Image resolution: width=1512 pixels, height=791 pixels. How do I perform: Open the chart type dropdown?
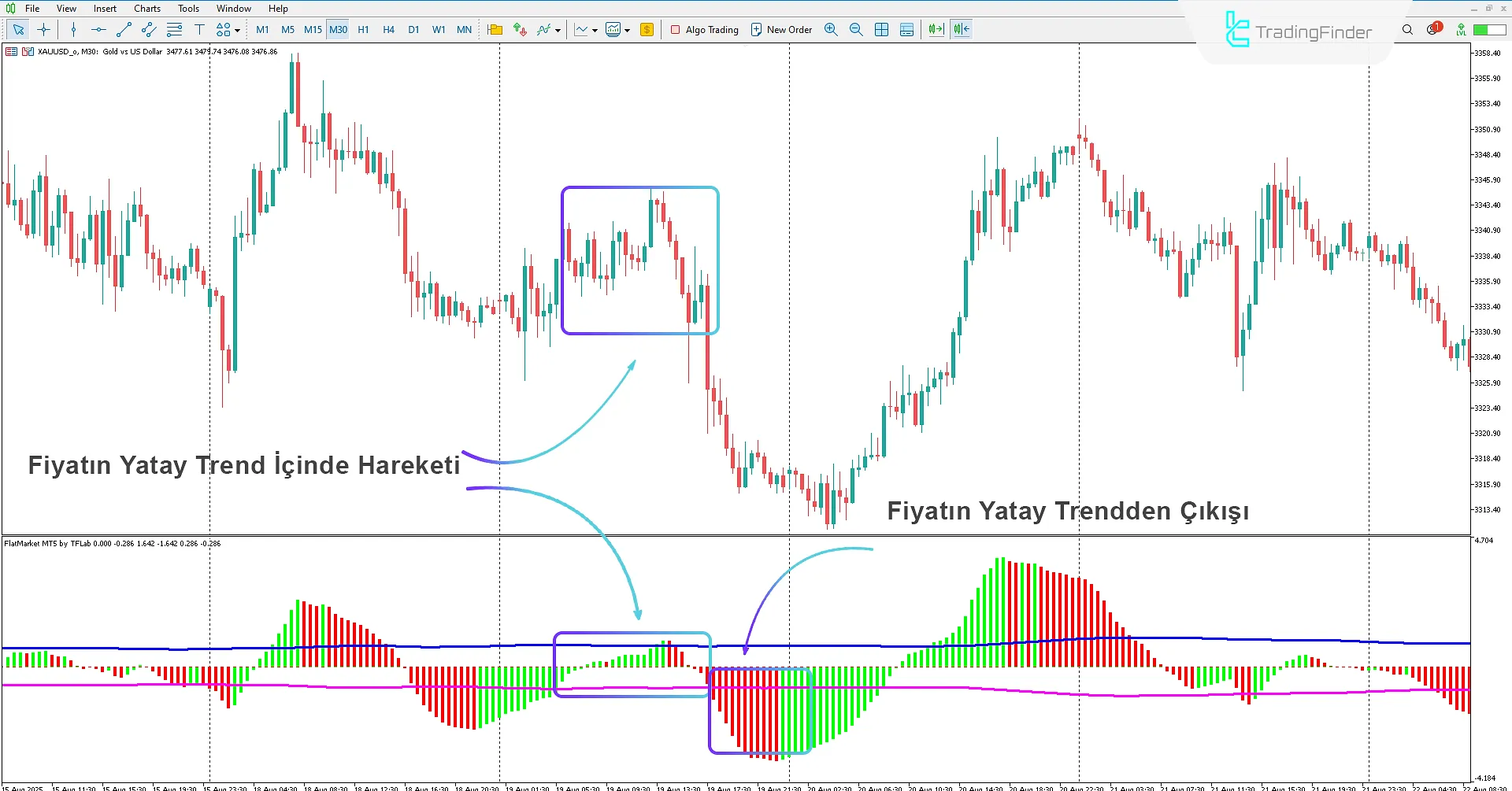pos(595,29)
